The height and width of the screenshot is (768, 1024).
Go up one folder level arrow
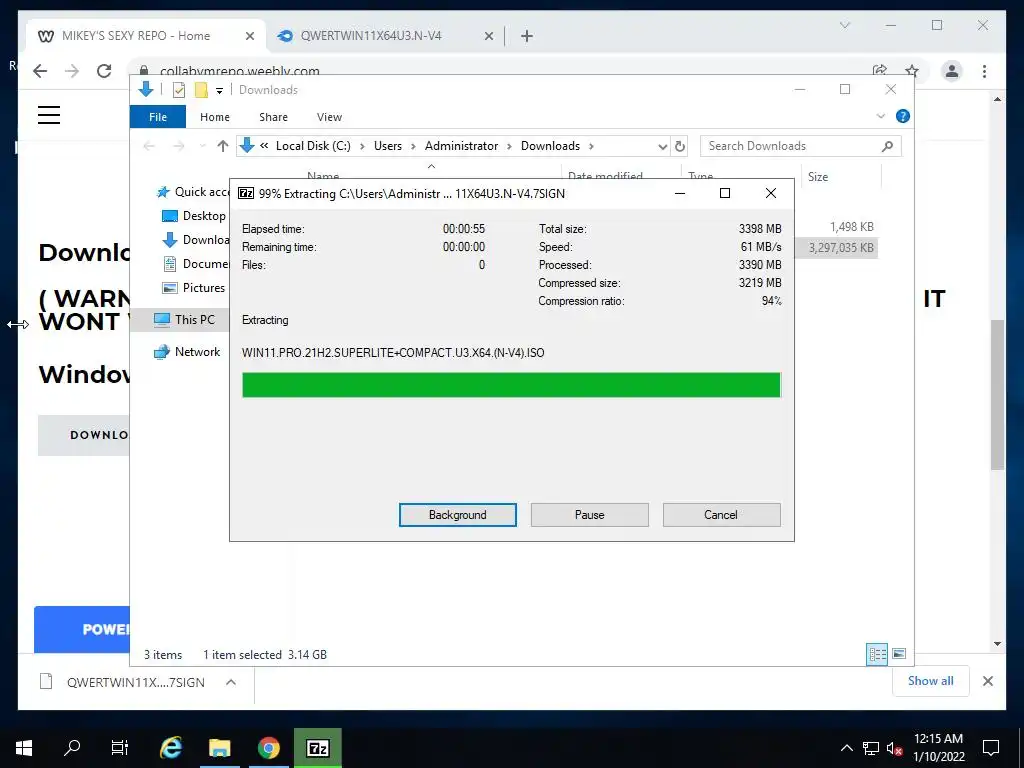[x=223, y=146]
